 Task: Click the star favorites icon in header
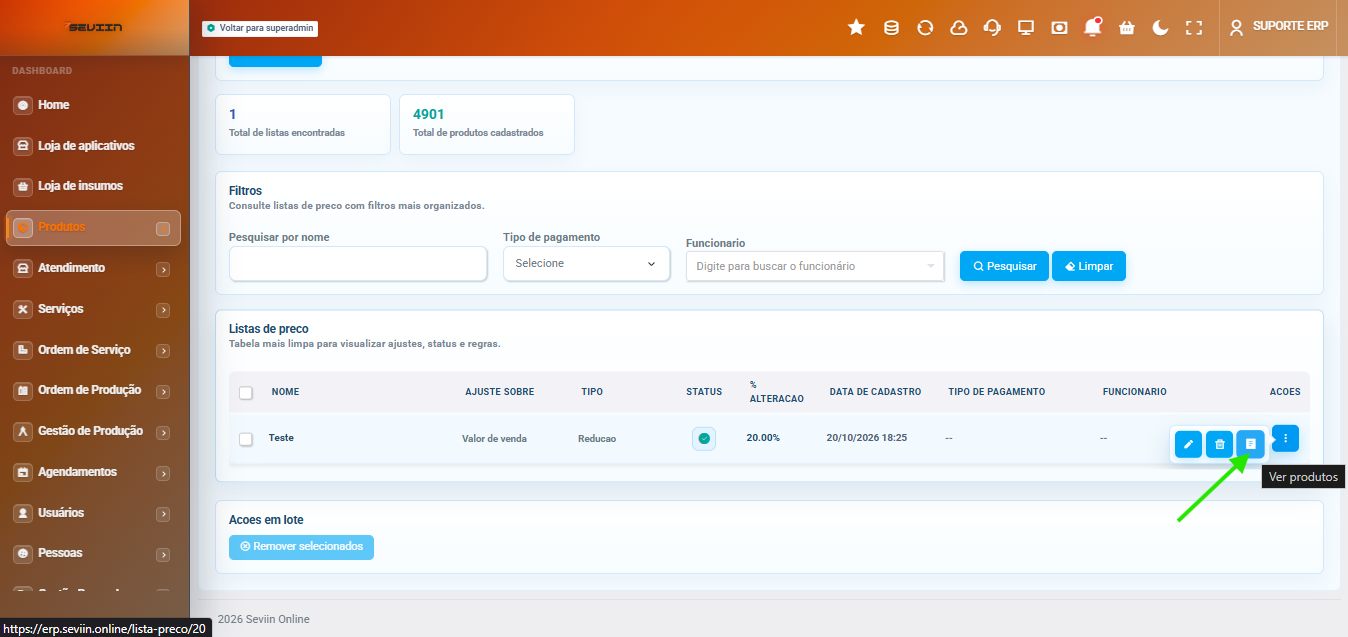point(856,28)
